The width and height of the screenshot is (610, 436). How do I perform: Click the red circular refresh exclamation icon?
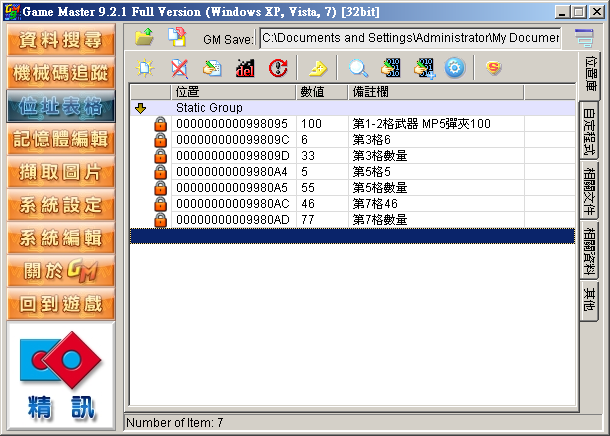[278, 68]
